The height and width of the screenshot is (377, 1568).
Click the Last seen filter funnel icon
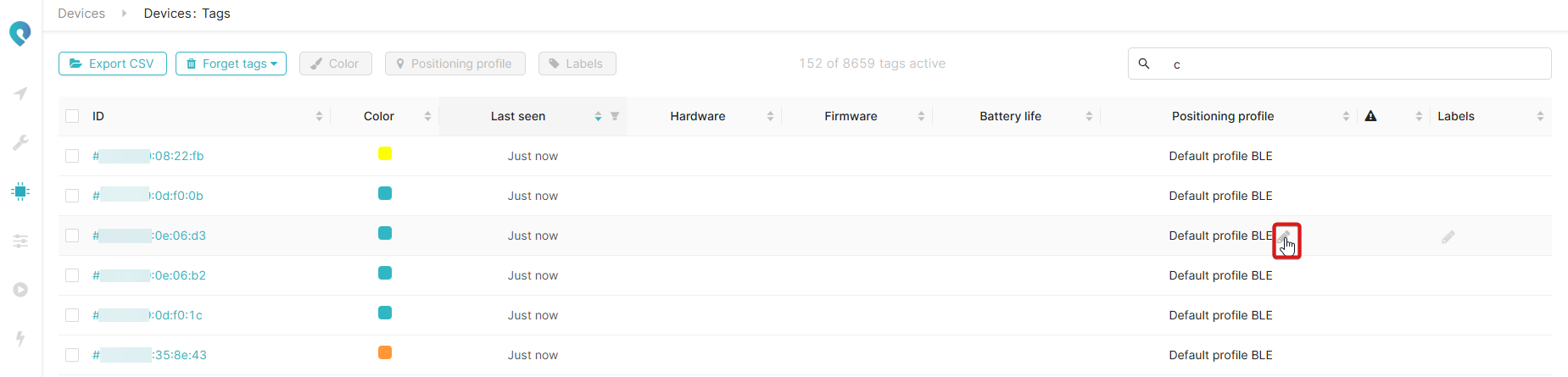point(615,116)
